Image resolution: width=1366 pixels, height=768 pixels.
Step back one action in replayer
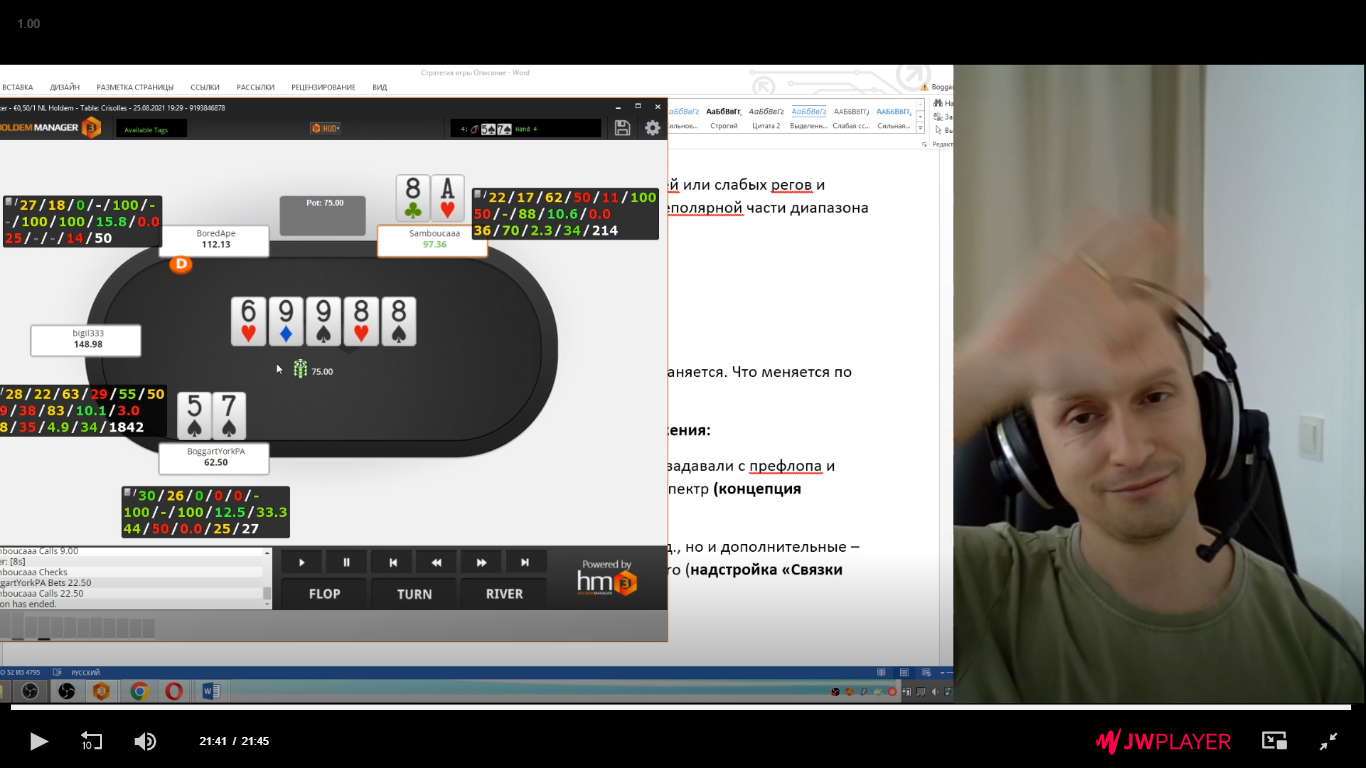437,562
